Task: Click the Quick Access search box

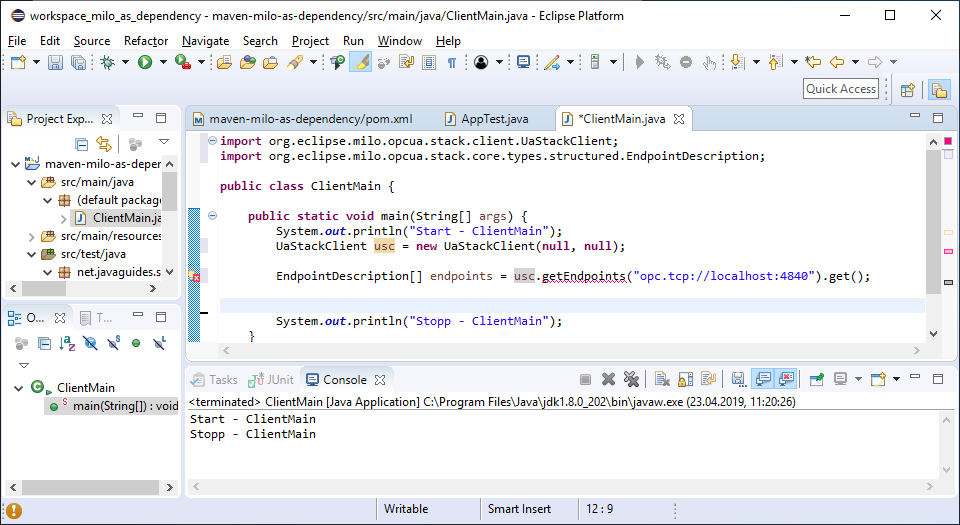Action: (x=841, y=89)
